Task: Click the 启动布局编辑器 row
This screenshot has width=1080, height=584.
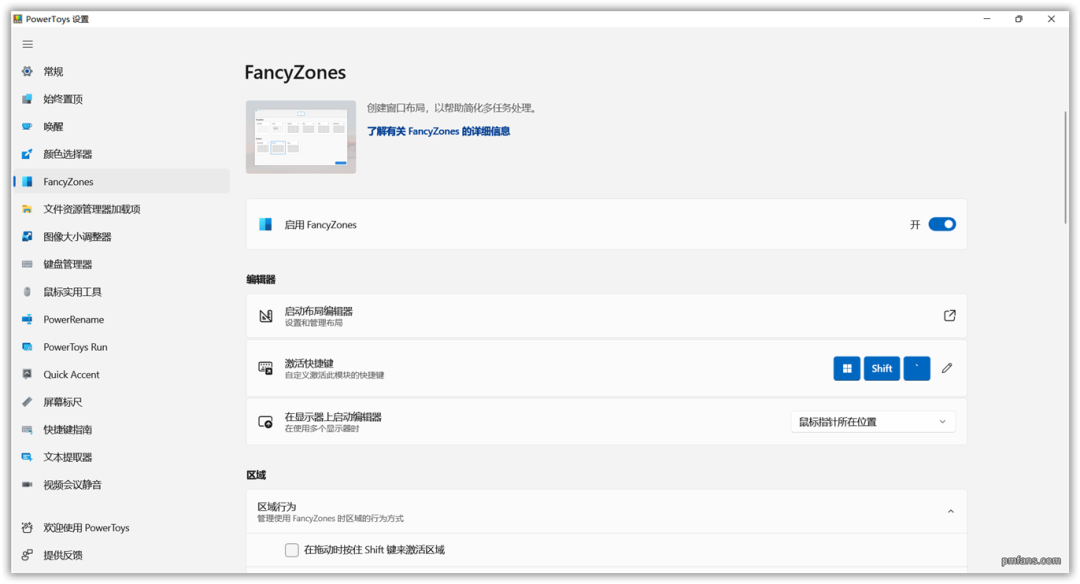Action: (606, 316)
